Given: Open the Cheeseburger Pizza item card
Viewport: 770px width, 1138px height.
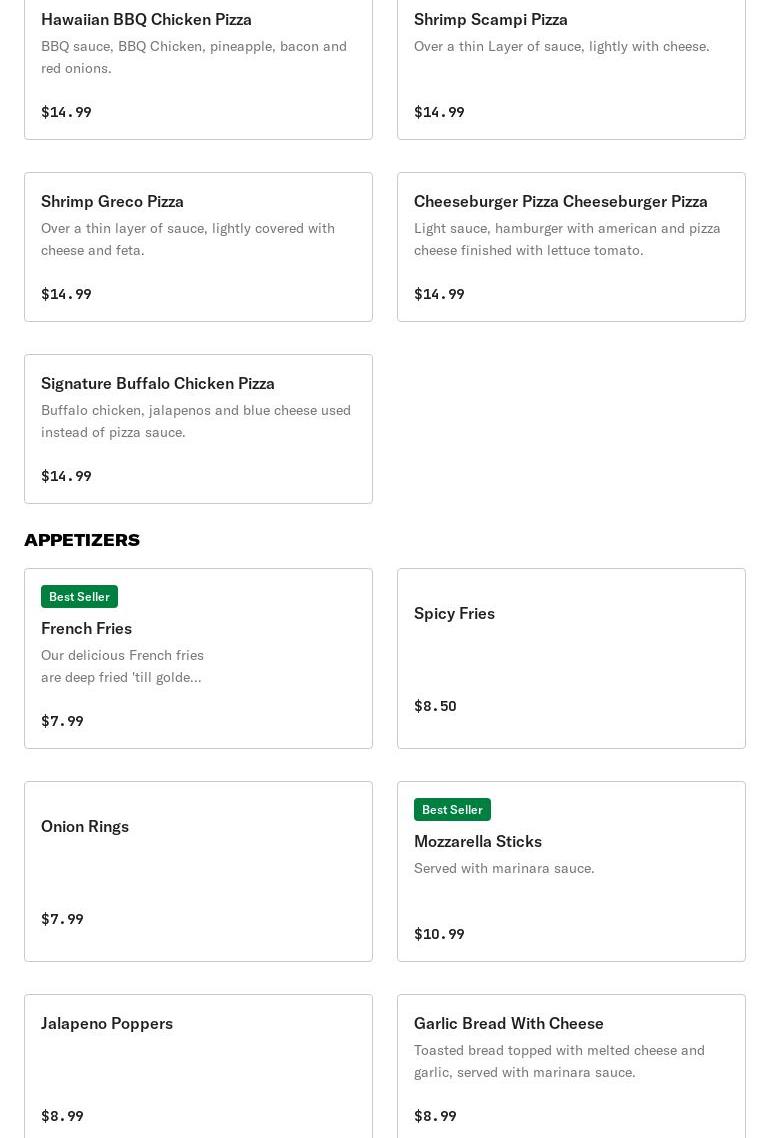Looking at the screenshot, I should coord(571,247).
